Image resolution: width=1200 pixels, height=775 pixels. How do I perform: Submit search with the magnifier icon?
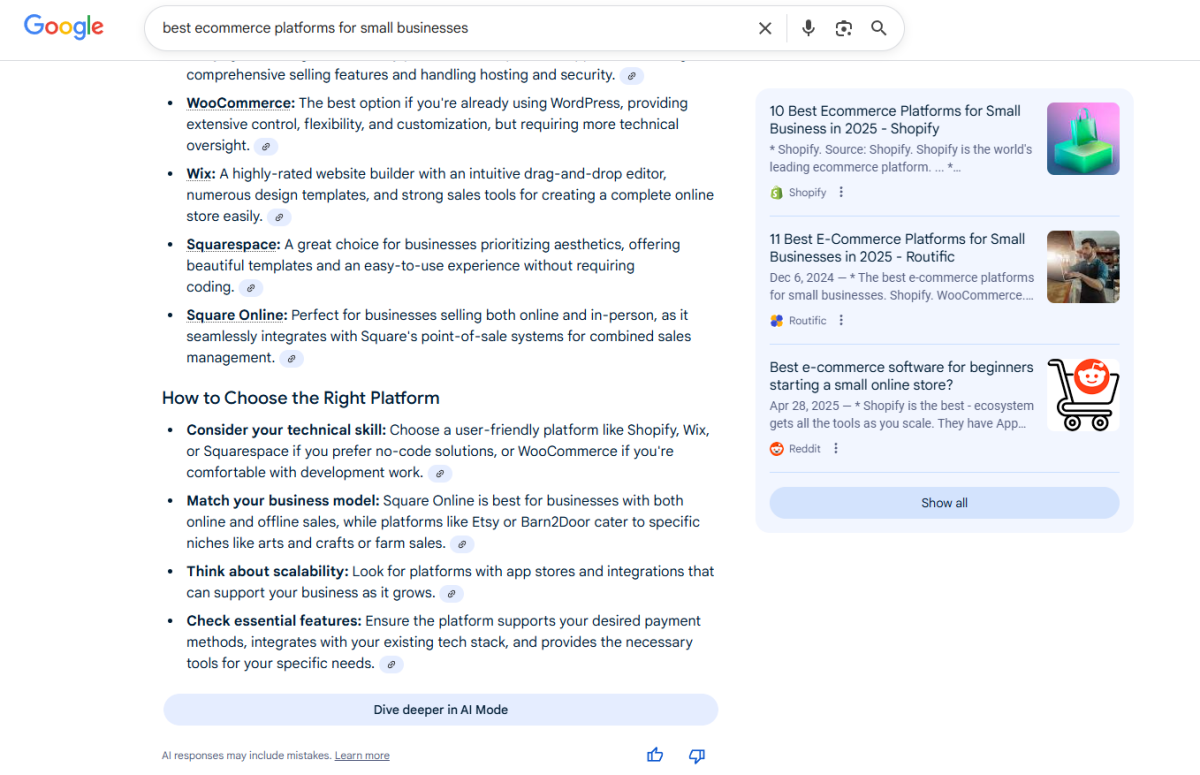coord(879,28)
